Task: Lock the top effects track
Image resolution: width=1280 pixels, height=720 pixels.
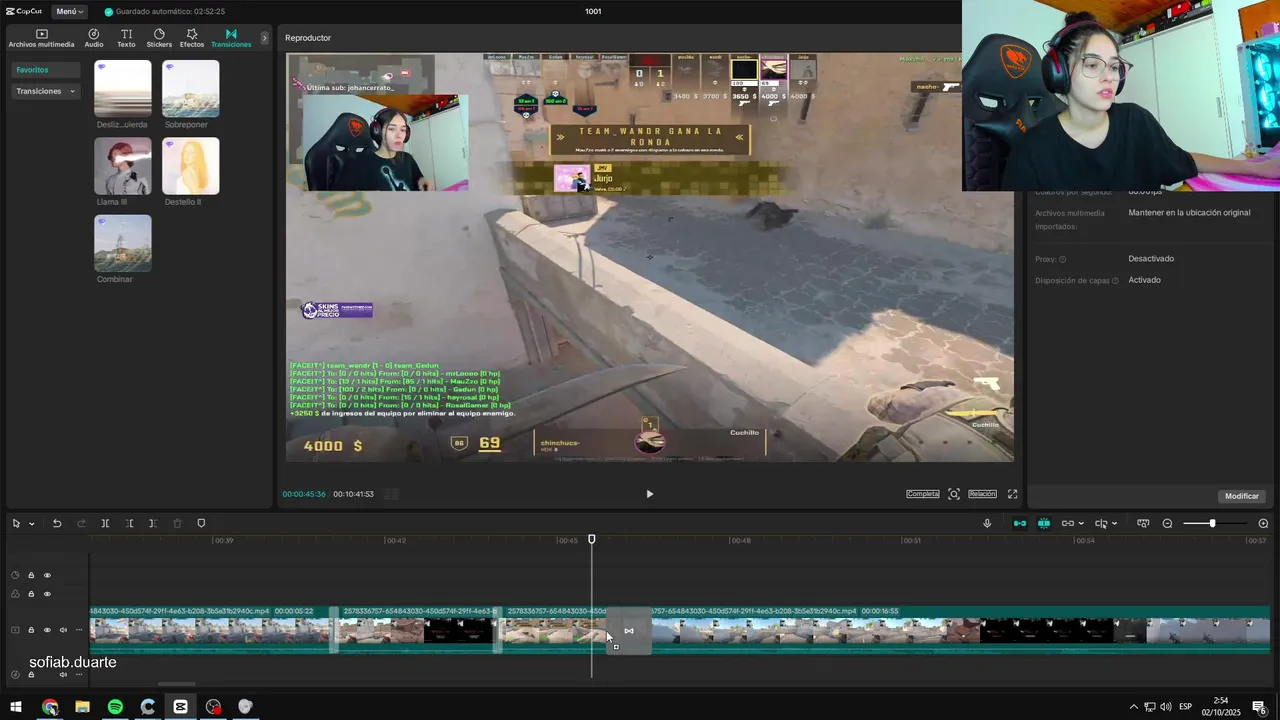Action: coord(31,575)
